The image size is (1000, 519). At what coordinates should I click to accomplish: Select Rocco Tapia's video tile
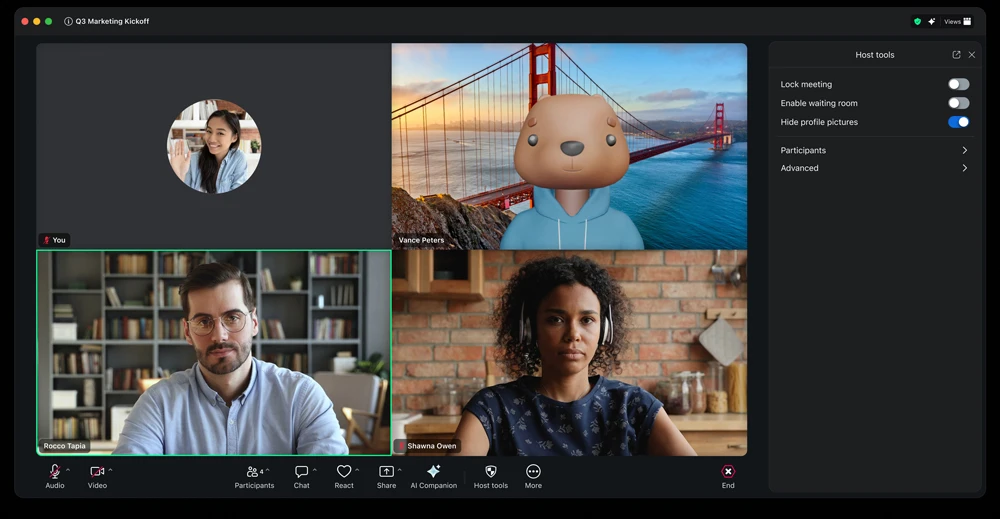[213, 352]
